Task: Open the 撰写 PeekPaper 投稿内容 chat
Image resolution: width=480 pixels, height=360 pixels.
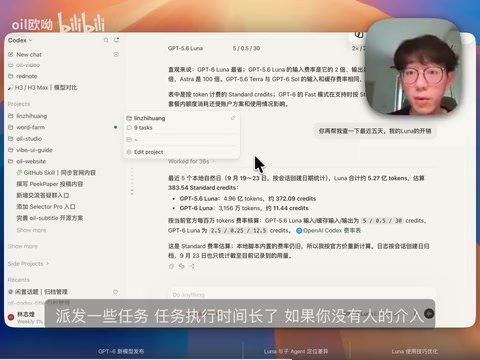Action: (x=50, y=184)
